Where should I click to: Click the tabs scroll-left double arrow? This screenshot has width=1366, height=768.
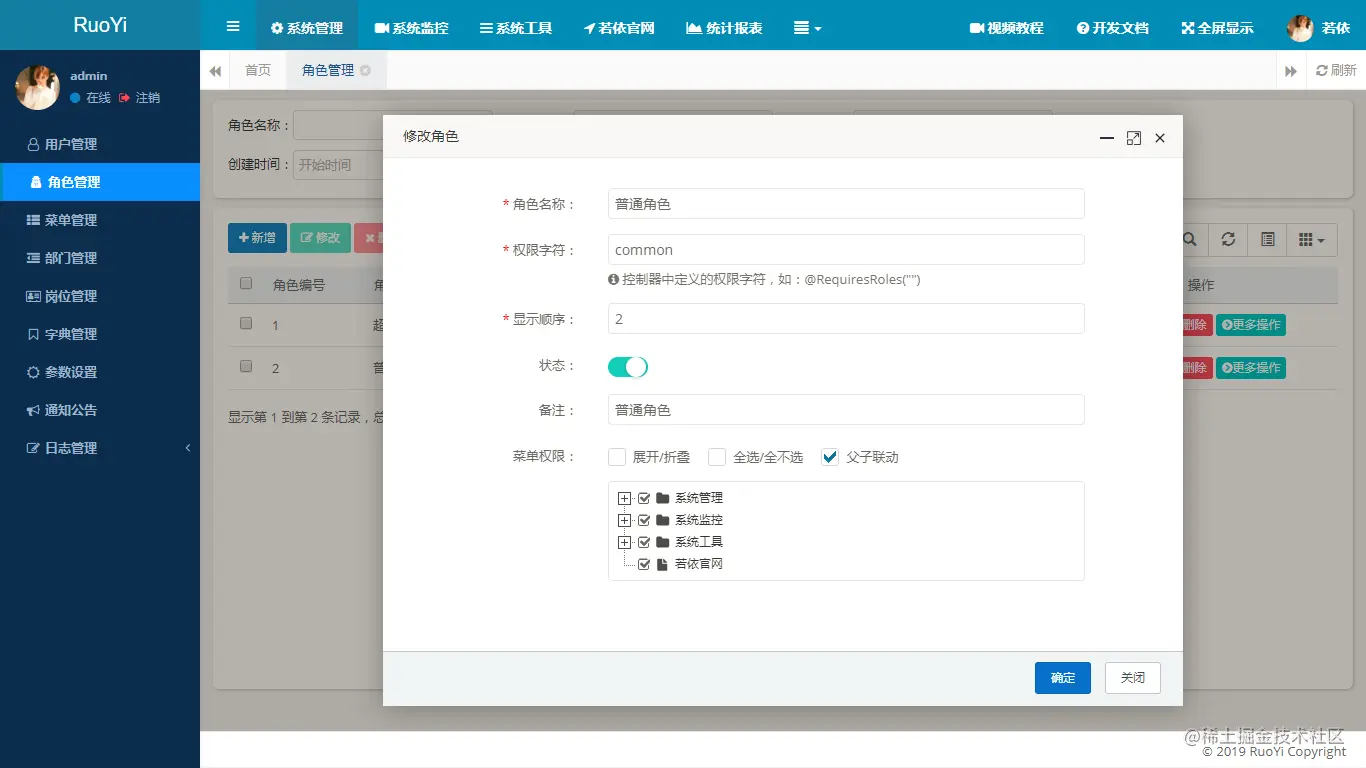pyautogui.click(x=215, y=71)
